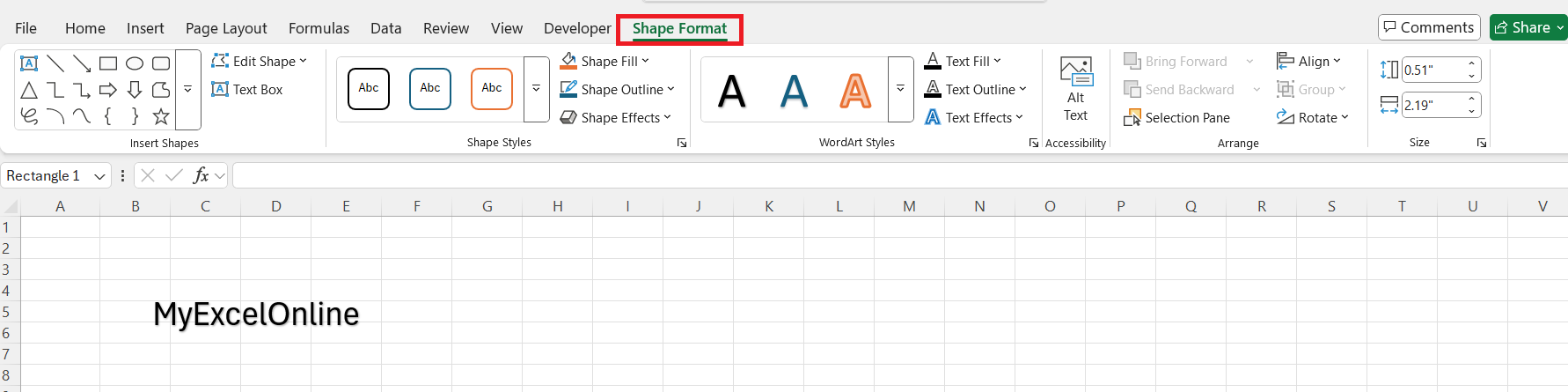Screen dimensions: 1568x392
Task: Expand the WordArt Styles gallery
Action: tap(901, 89)
